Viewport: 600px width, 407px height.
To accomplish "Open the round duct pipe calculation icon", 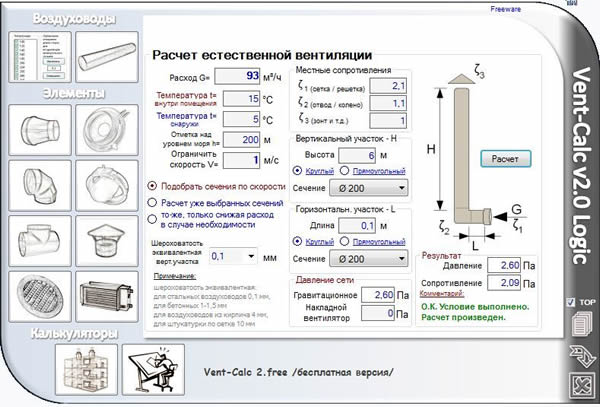I will coord(107,57).
